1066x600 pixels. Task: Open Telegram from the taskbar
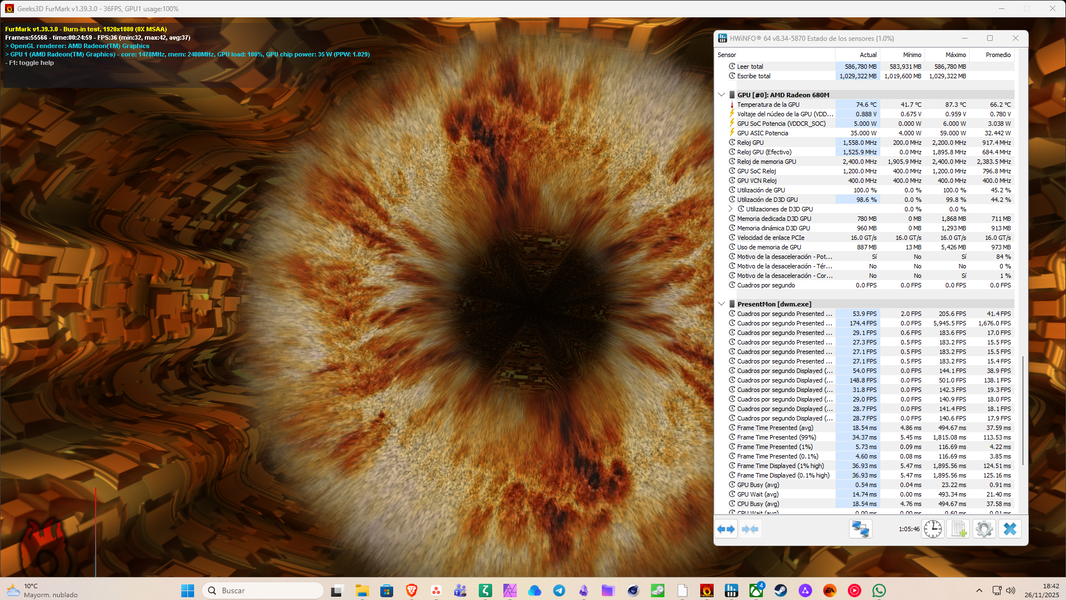(x=559, y=590)
